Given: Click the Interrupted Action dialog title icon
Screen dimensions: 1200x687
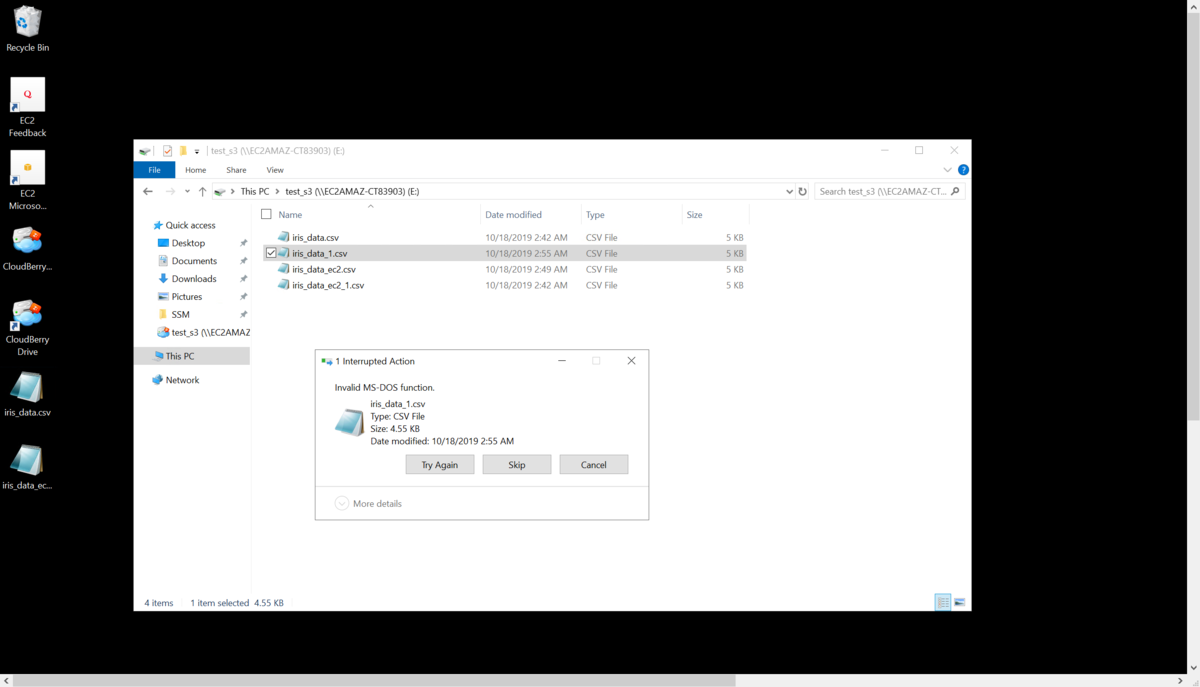Looking at the screenshot, I should point(326,361).
